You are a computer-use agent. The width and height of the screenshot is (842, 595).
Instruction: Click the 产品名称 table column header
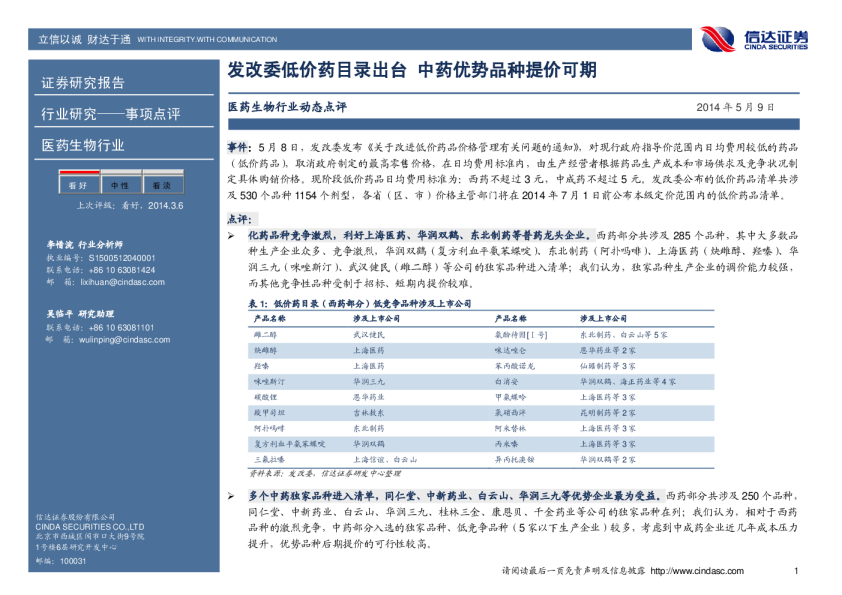tap(271, 317)
